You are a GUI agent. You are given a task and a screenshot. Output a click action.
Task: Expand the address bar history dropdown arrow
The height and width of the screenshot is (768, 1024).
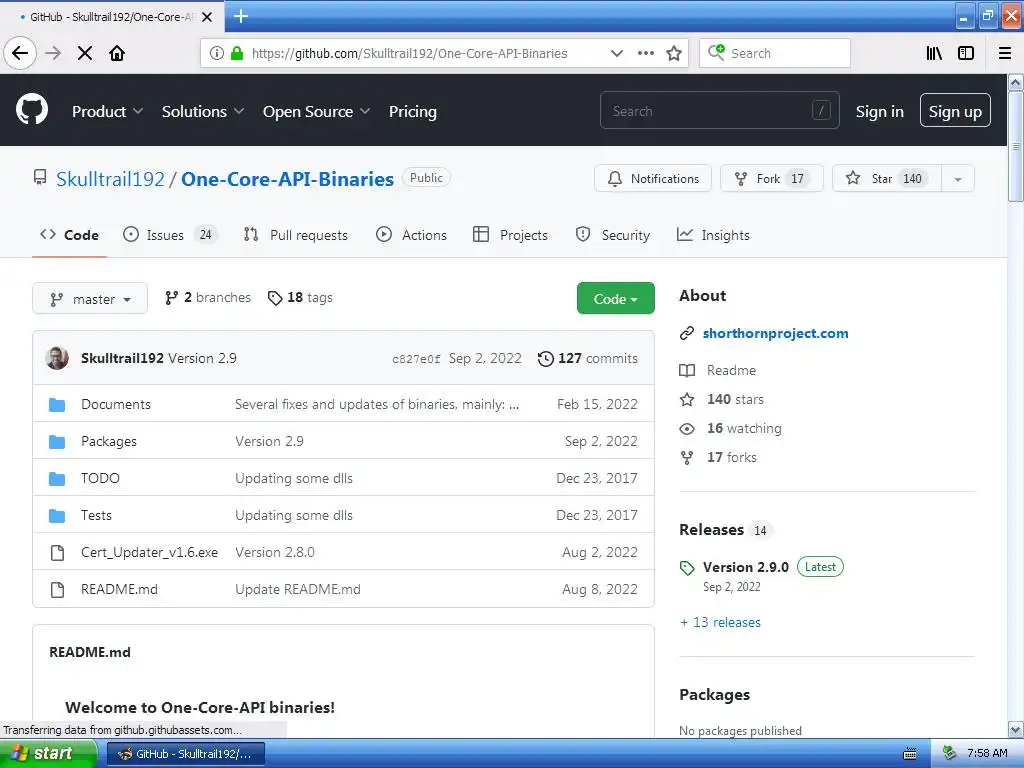616,54
